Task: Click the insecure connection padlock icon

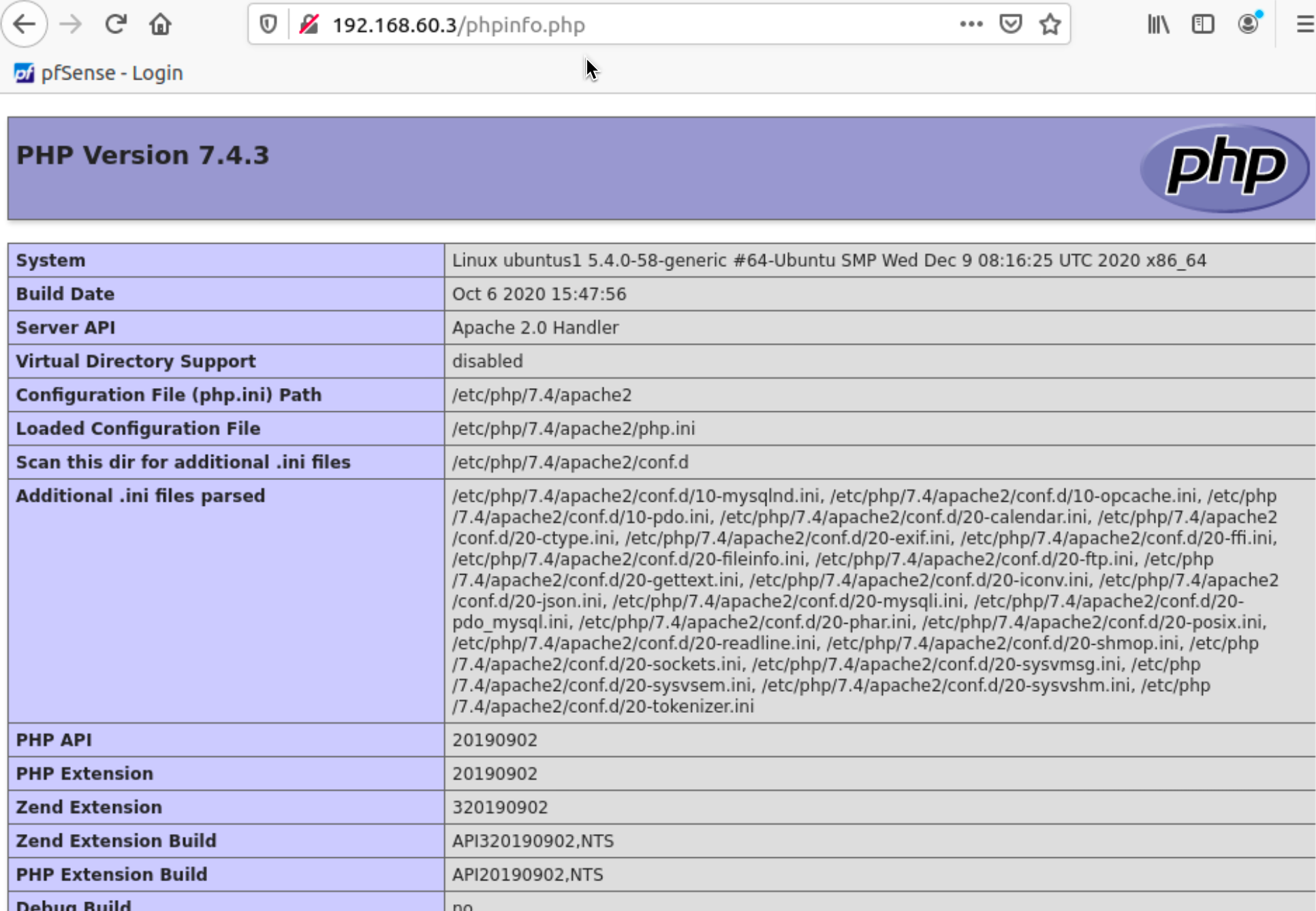Action: (309, 25)
